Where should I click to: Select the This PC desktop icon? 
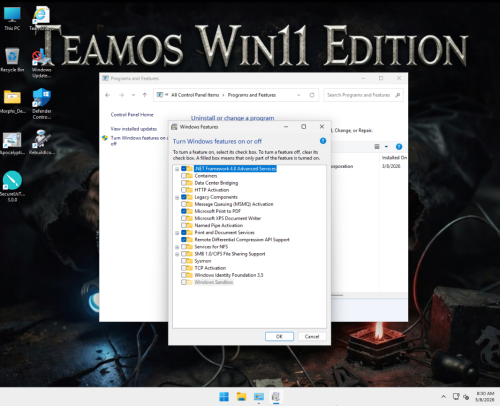click(12, 19)
